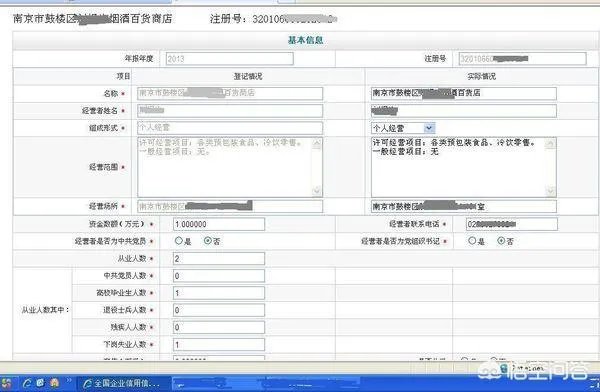This screenshot has height=392, width=600.
Task: Click scroll-down arrow of 实际情况 经营范围 box
Action: click(x=551, y=191)
